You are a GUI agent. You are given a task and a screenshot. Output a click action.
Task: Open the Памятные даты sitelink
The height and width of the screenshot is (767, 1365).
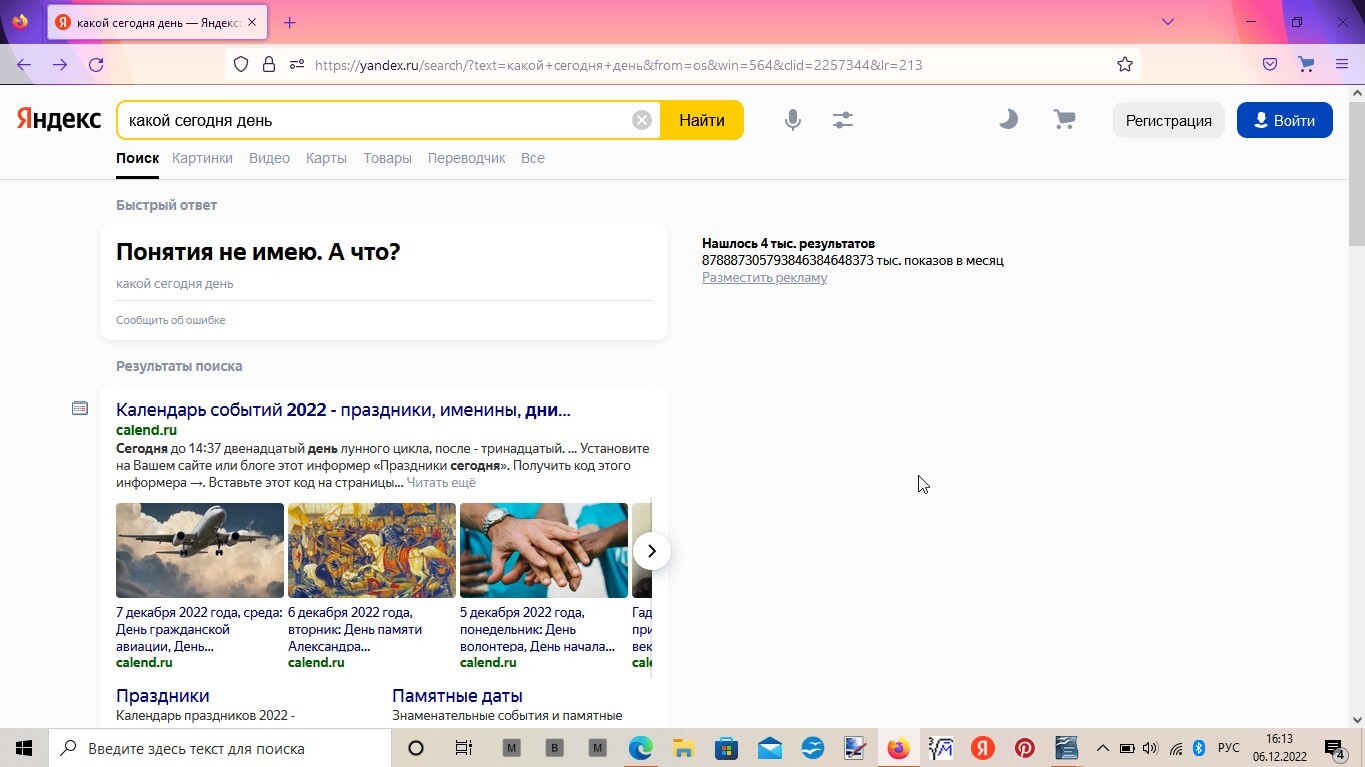(x=457, y=696)
